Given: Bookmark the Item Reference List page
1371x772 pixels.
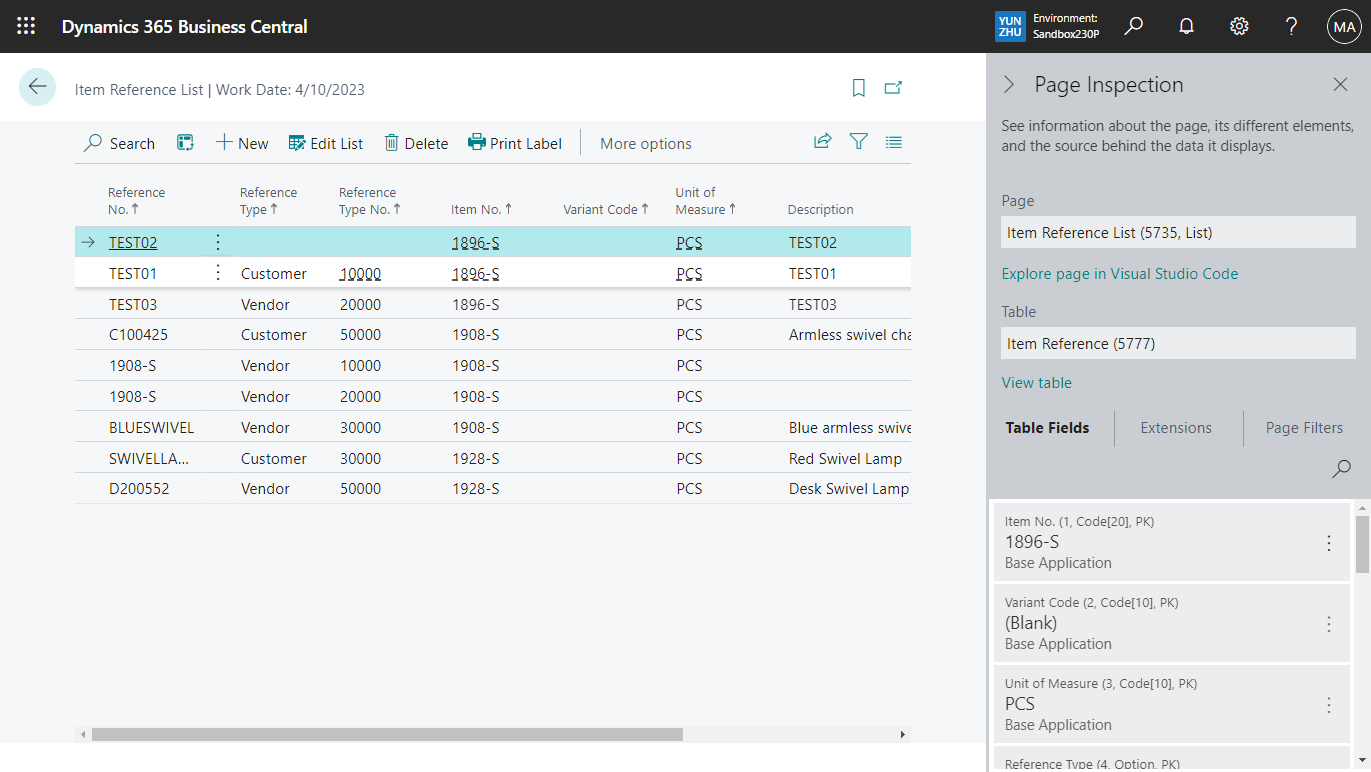Looking at the screenshot, I should point(858,88).
